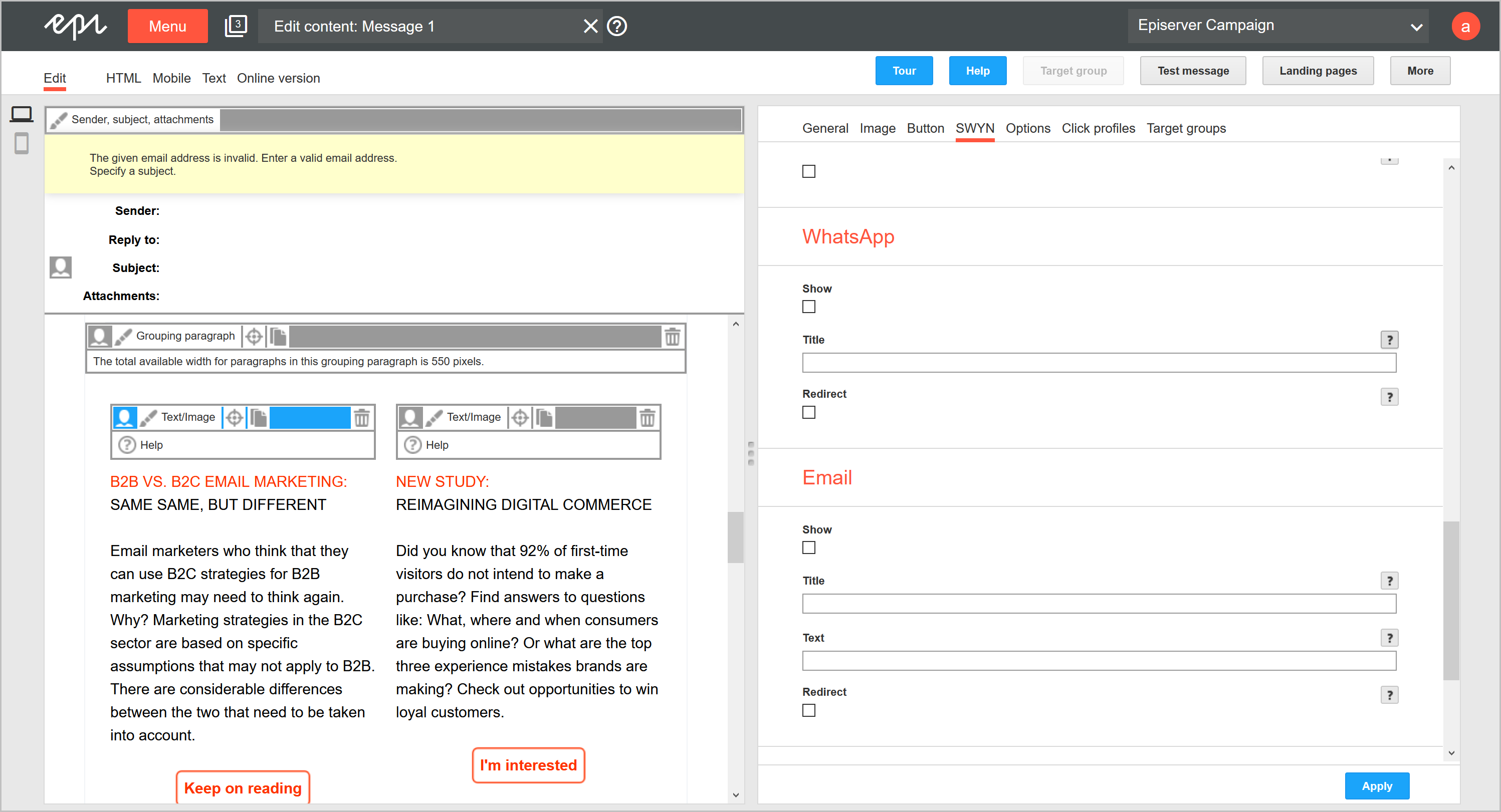This screenshot has width=1501, height=812.
Task: Check the Email Show checkbox
Action: coord(808,548)
